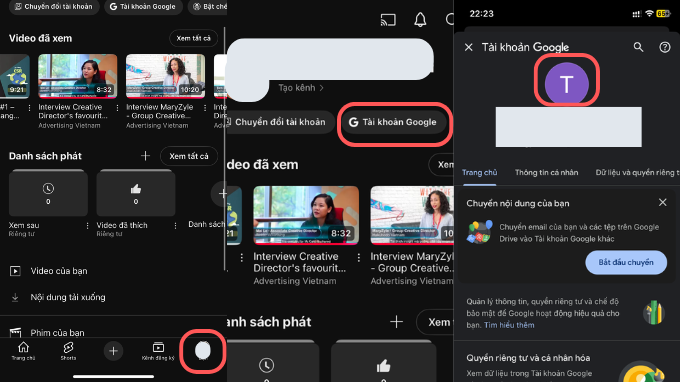Open options for Interview MaryZyle video, left panel
Image resolution: width=680 pixels, height=382 pixels.
[205, 108]
